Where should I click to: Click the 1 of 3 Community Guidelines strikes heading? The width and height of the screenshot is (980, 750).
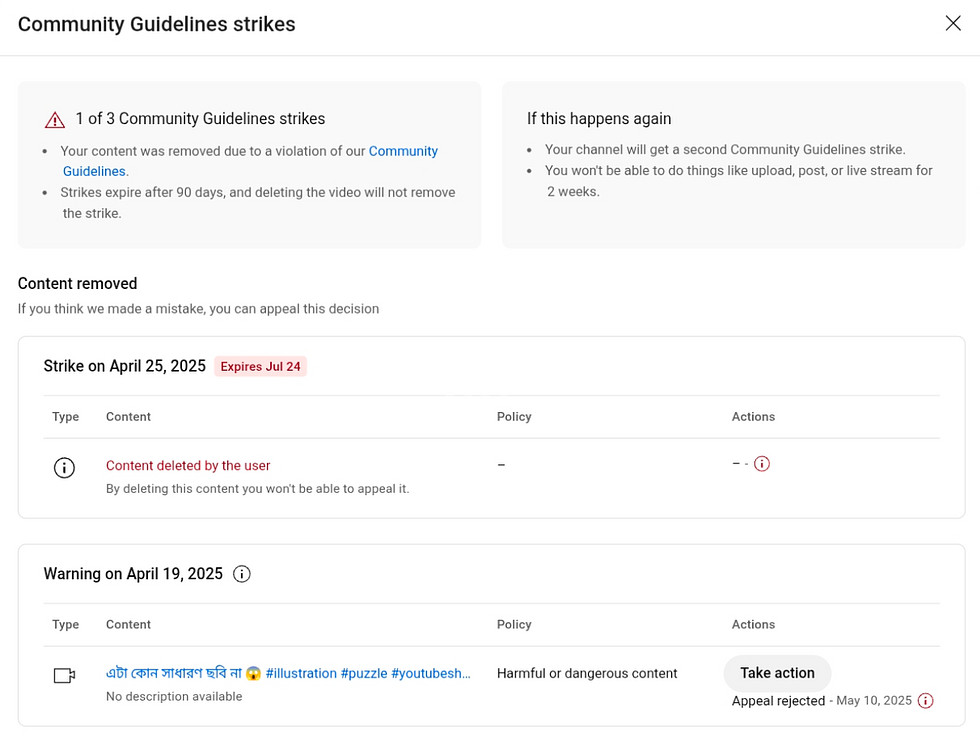200,118
